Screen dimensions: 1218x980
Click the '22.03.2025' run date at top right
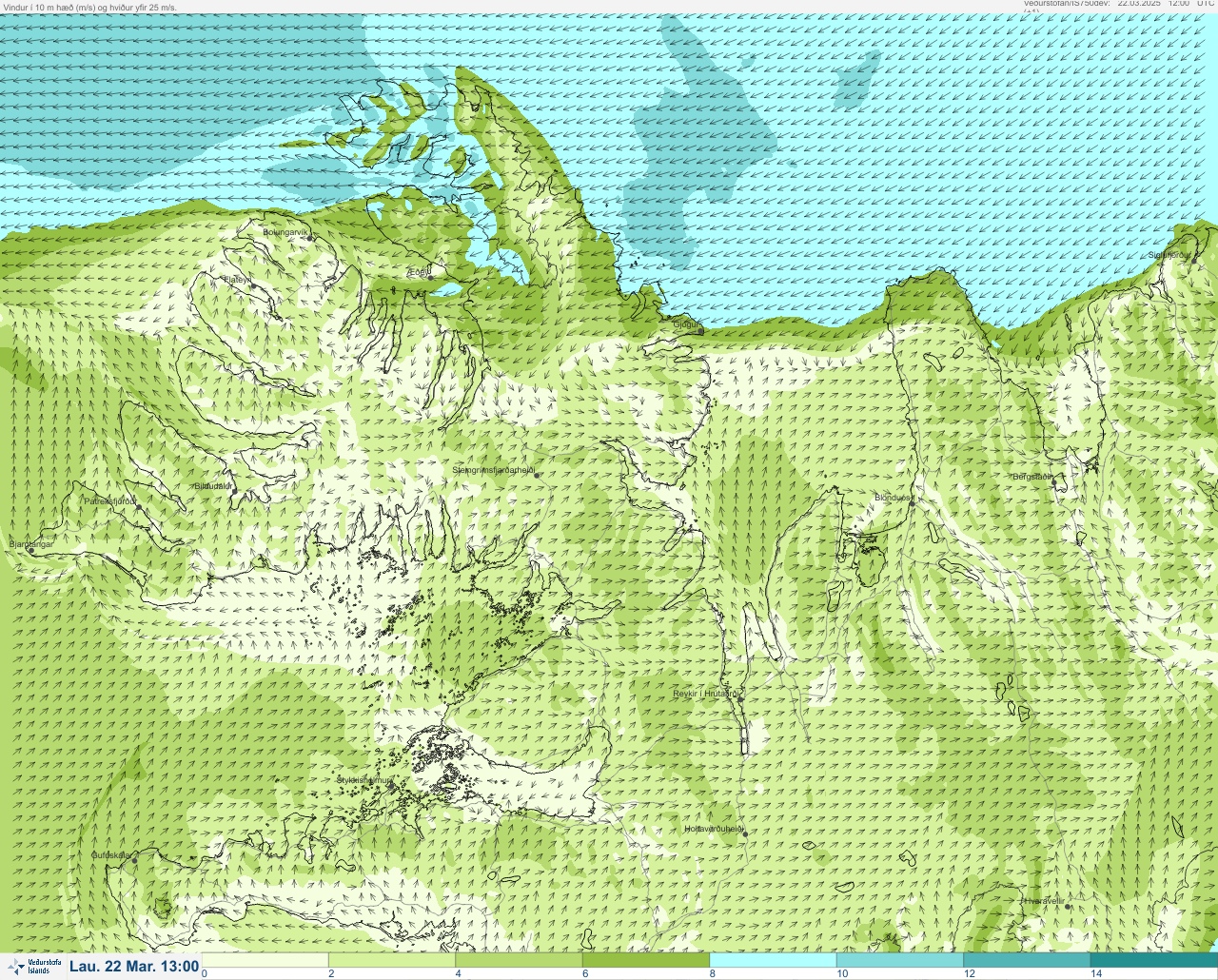(x=1139, y=4)
